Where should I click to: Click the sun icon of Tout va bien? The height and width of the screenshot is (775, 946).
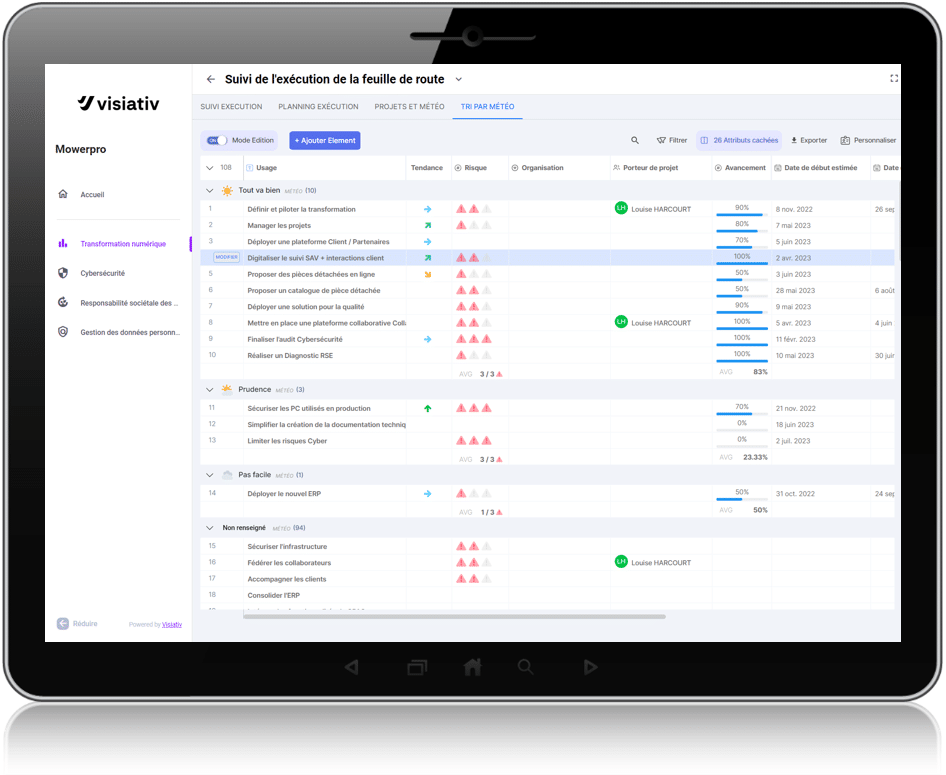pyautogui.click(x=227, y=191)
